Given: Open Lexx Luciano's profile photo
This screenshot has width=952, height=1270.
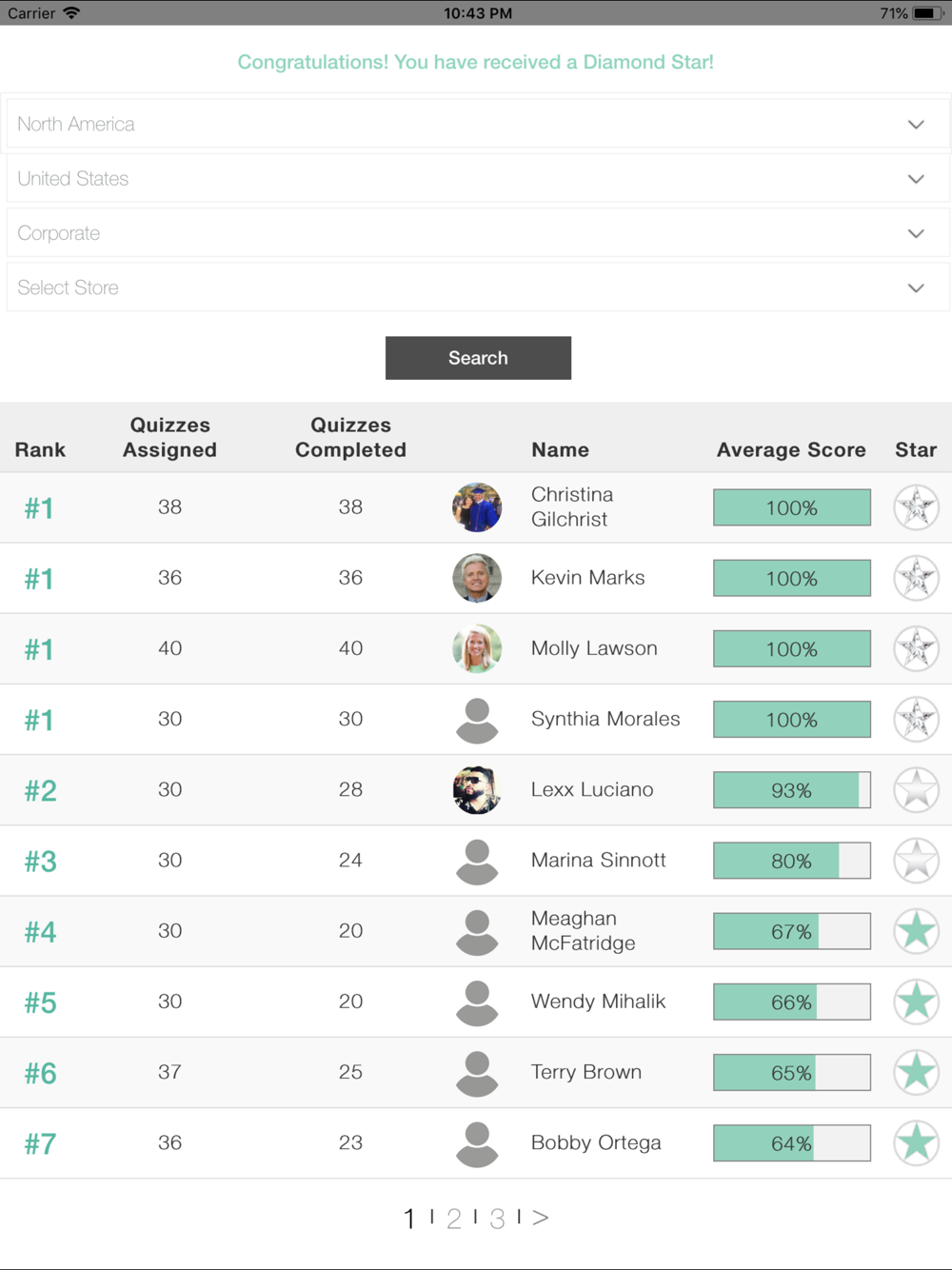Looking at the screenshot, I should [x=477, y=790].
